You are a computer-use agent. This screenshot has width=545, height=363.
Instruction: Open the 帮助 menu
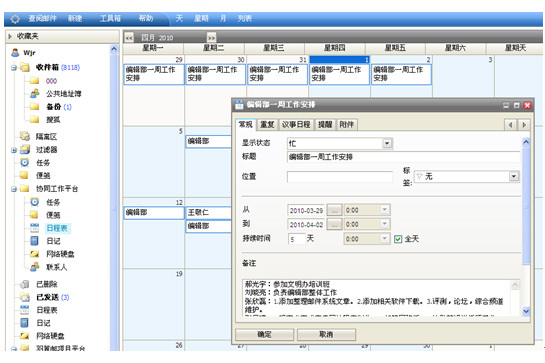pos(146,18)
